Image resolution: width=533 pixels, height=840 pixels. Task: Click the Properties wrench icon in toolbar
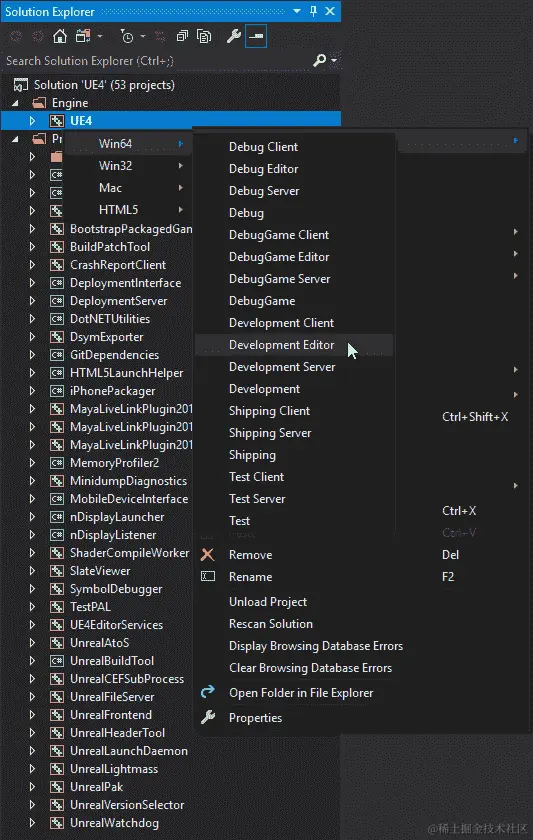coord(234,36)
